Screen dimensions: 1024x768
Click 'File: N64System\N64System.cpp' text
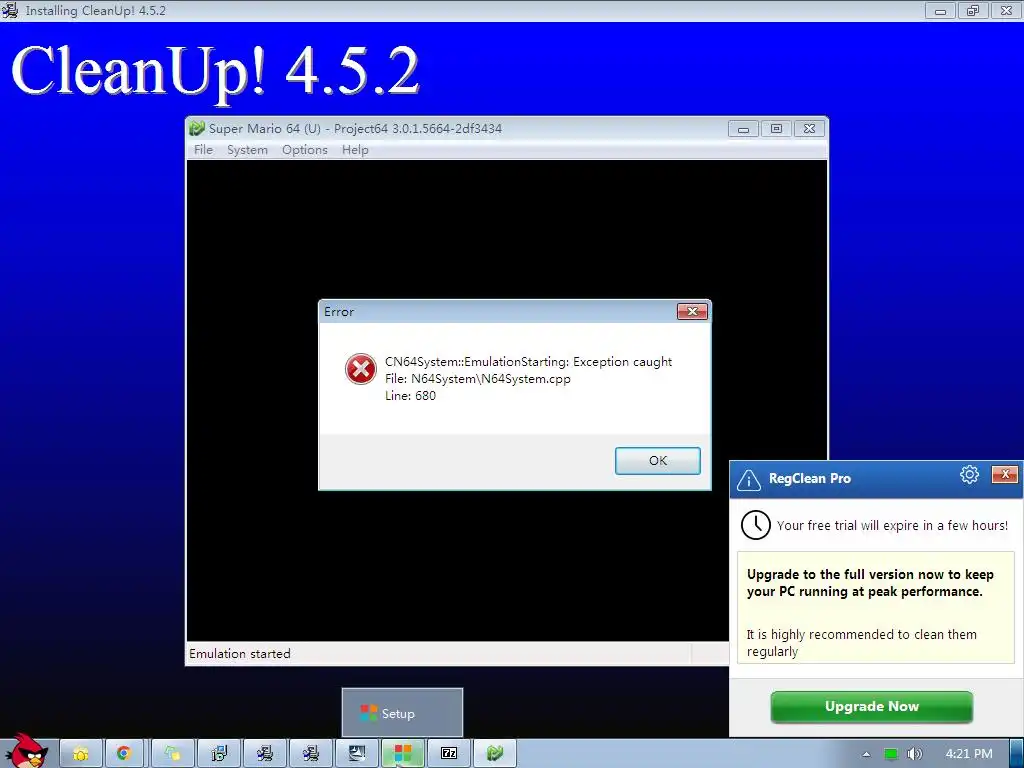477,379
